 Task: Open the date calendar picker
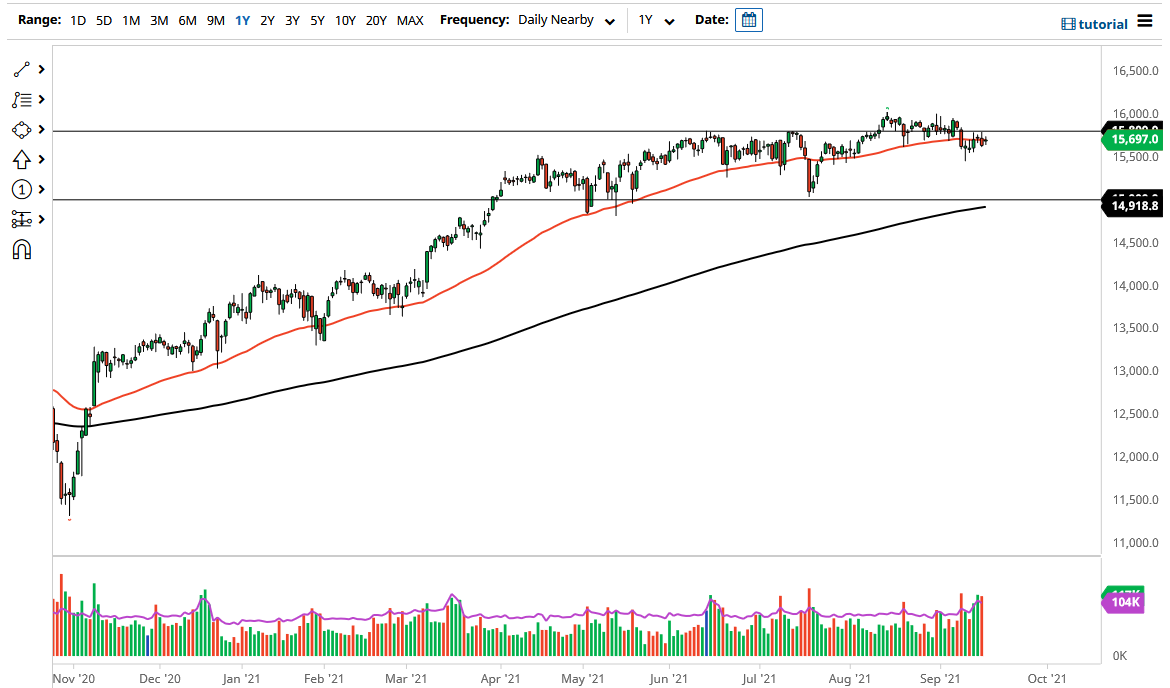click(x=748, y=19)
